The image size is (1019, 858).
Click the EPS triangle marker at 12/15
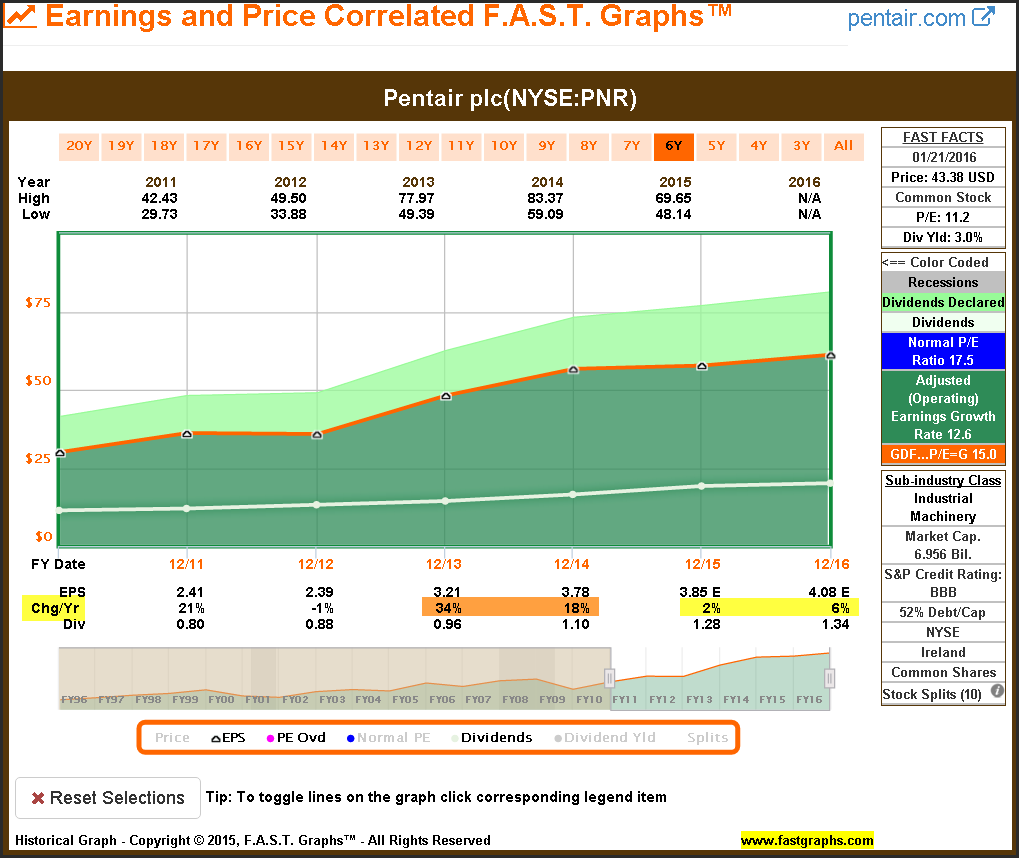pos(702,366)
